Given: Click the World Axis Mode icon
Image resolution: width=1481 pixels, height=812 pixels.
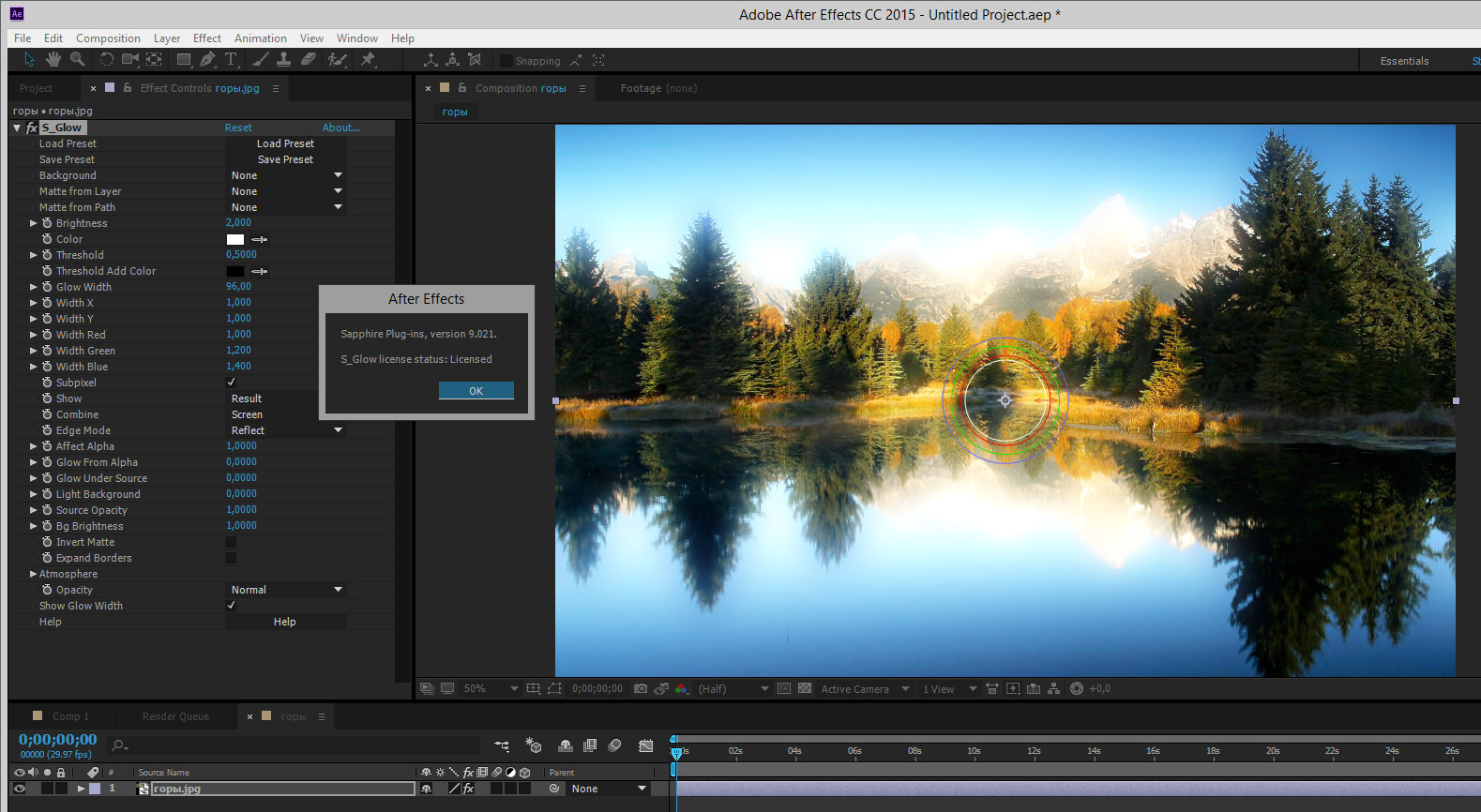Looking at the screenshot, I should pyautogui.click(x=452, y=60).
